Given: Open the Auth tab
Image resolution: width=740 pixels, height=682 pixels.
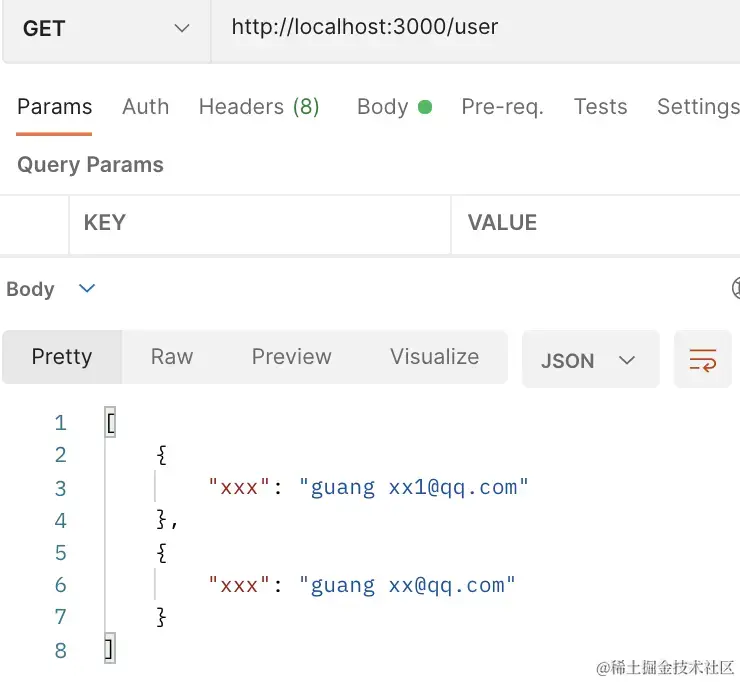Looking at the screenshot, I should point(145,107).
